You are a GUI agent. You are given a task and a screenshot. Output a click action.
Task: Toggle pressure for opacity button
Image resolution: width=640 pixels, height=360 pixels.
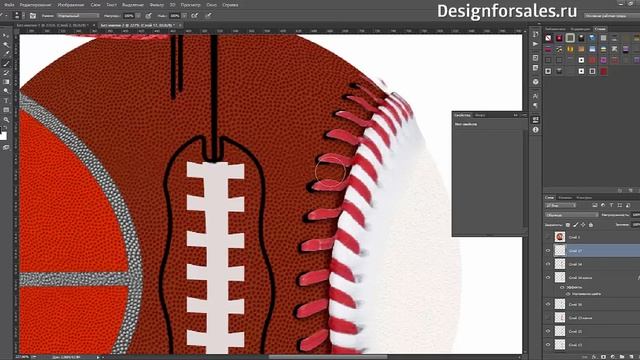[x=149, y=16]
